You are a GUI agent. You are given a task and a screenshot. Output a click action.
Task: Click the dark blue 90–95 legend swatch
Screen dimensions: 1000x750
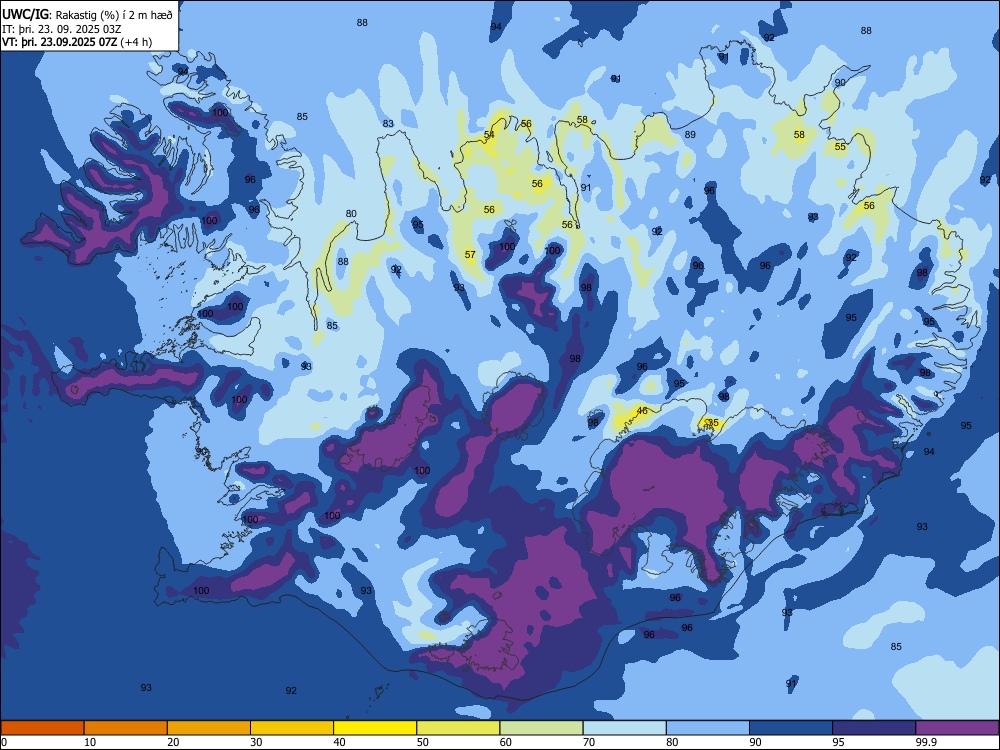click(x=791, y=728)
